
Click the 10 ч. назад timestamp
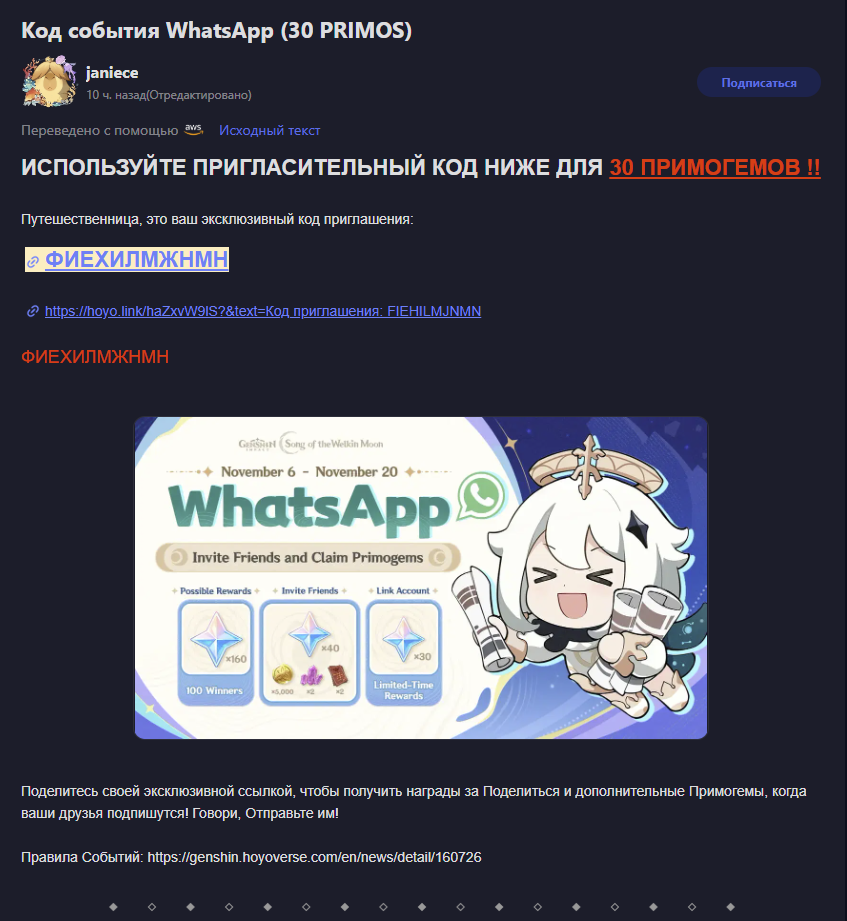click(116, 95)
